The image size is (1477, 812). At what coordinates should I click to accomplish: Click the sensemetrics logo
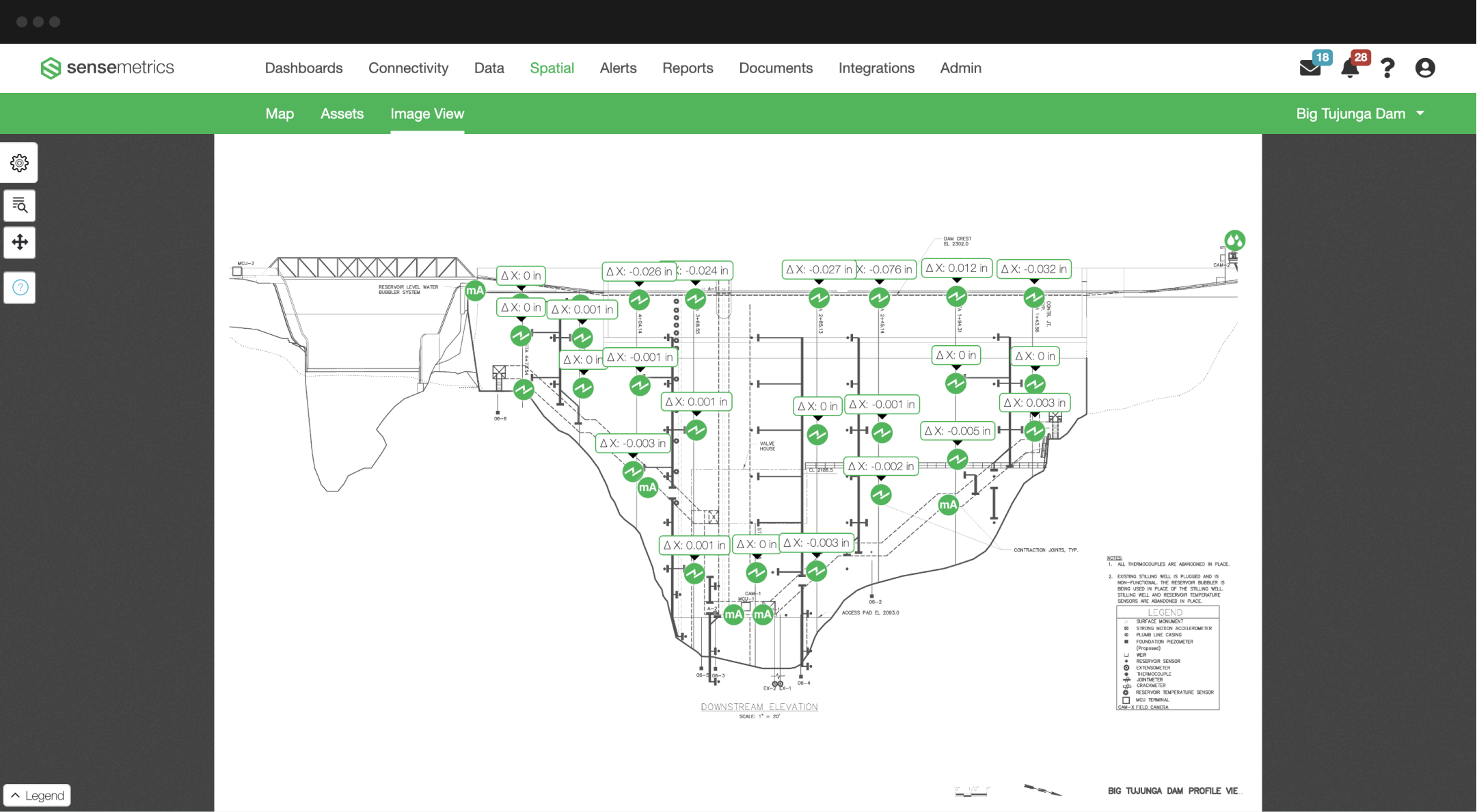coord(107,68)
